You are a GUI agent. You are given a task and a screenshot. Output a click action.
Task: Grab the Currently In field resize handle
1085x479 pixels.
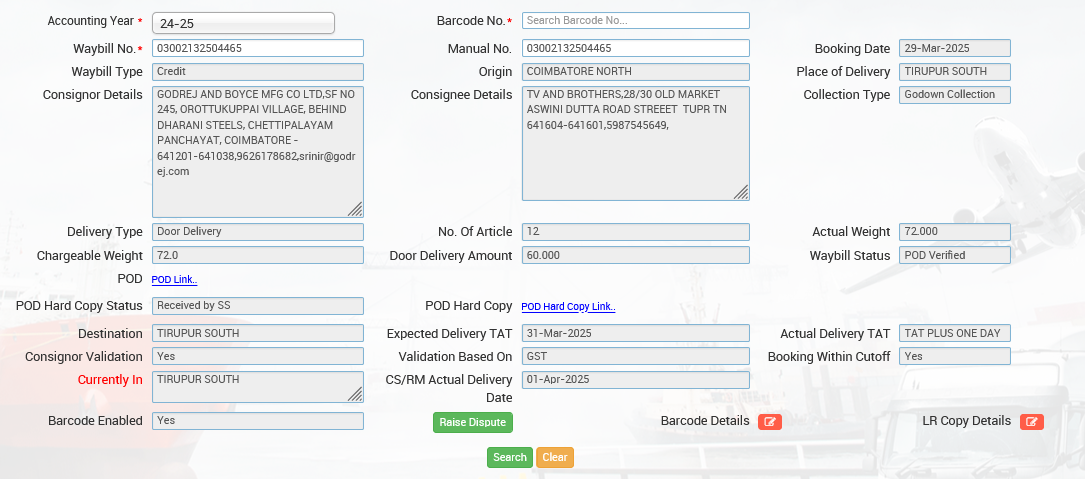tap(355, 394)
